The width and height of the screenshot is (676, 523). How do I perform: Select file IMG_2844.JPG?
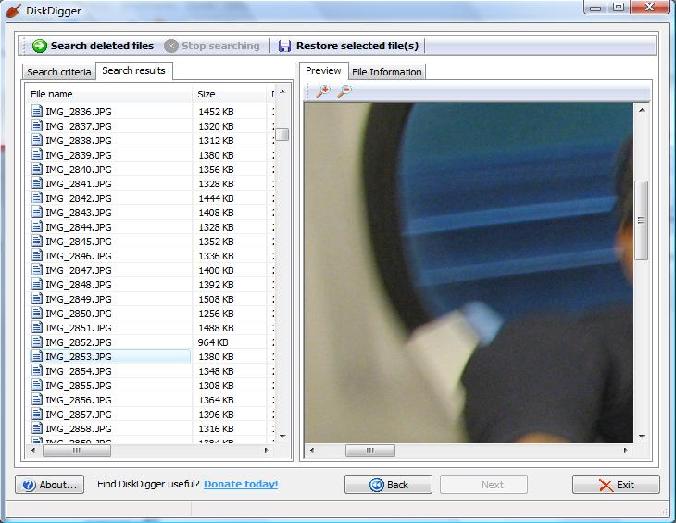click(x=78, y=227)
